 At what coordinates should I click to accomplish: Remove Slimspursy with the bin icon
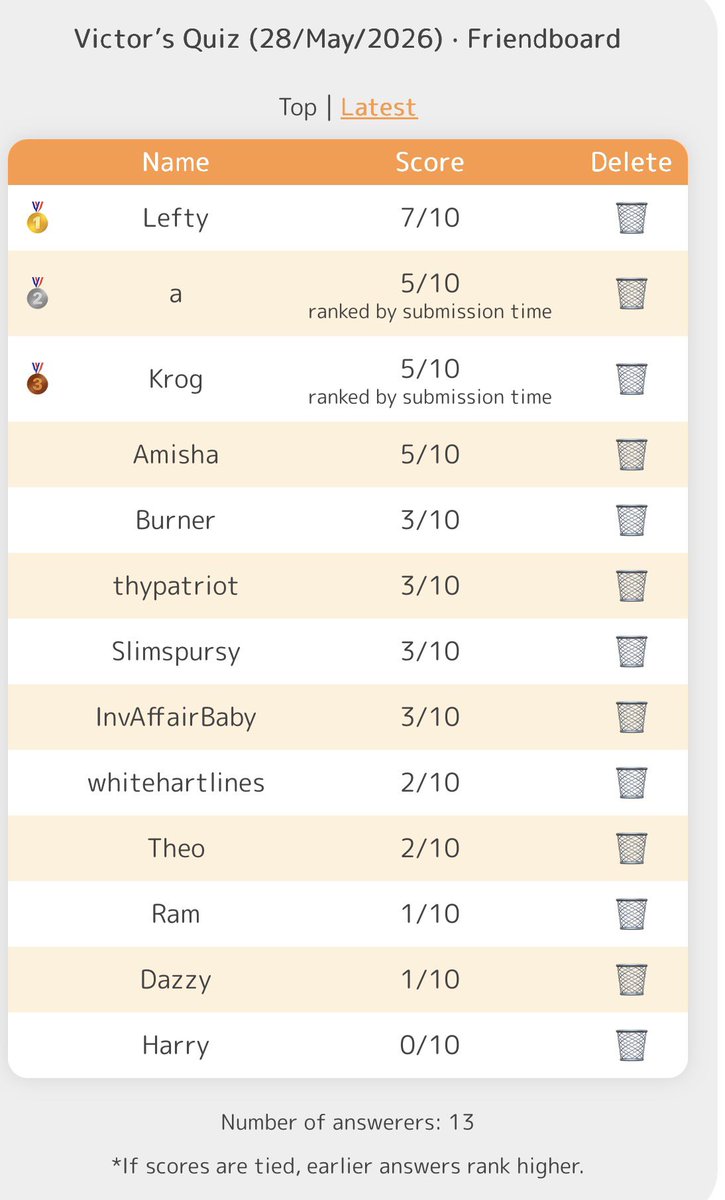[x=632, y=651]
